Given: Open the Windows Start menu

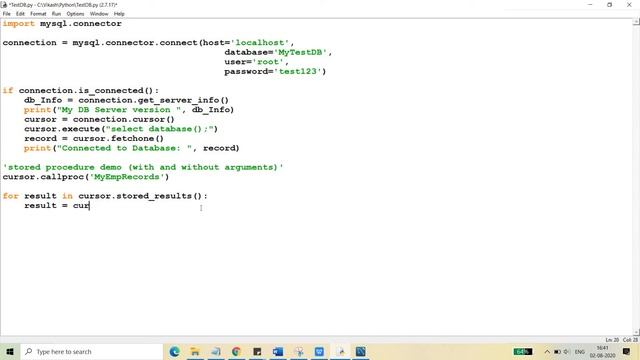Looking at the screenshot, I should 10,351.
